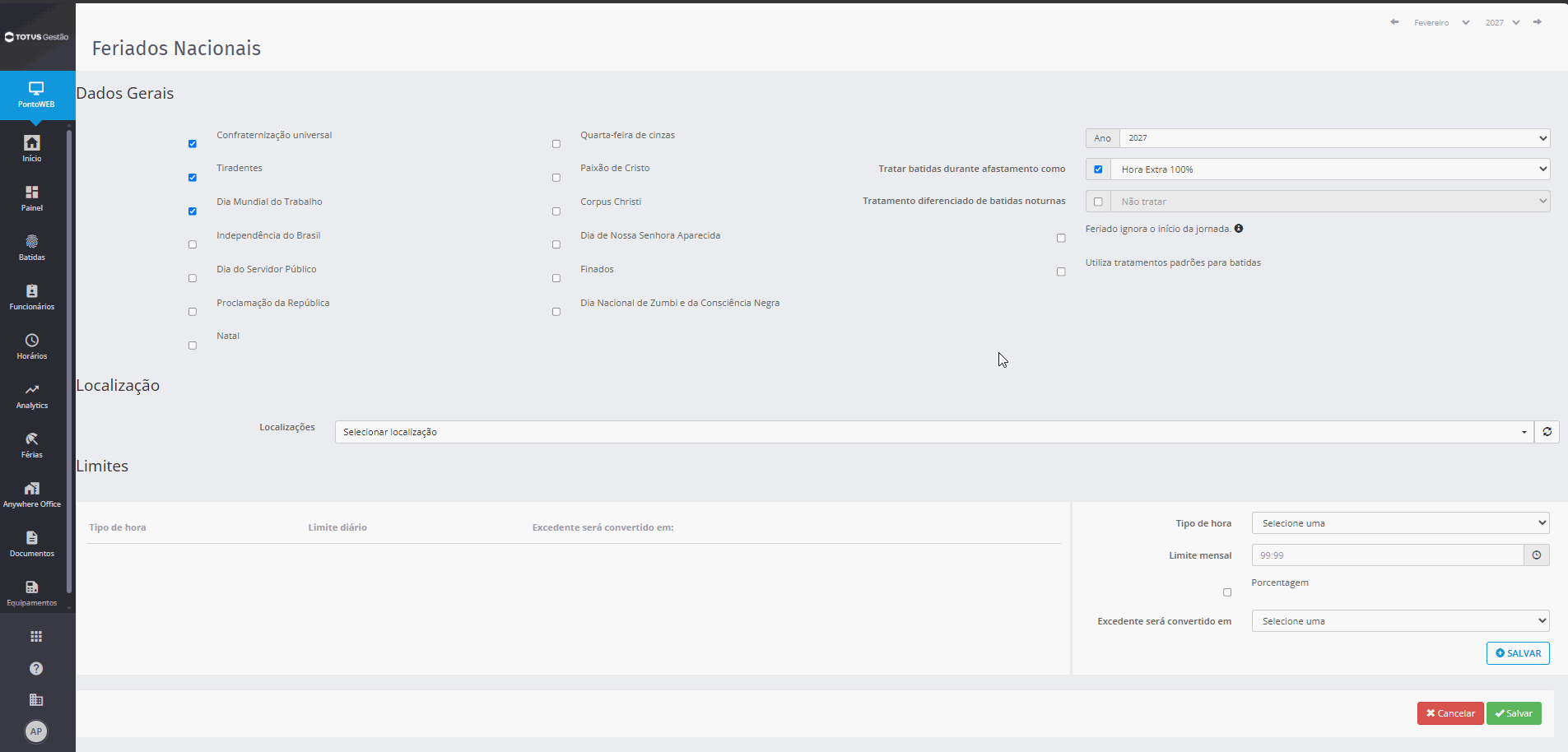Click the red Cancelar button
Viewport: 1568px width, 752px height.
click(x=1450, y=713)
